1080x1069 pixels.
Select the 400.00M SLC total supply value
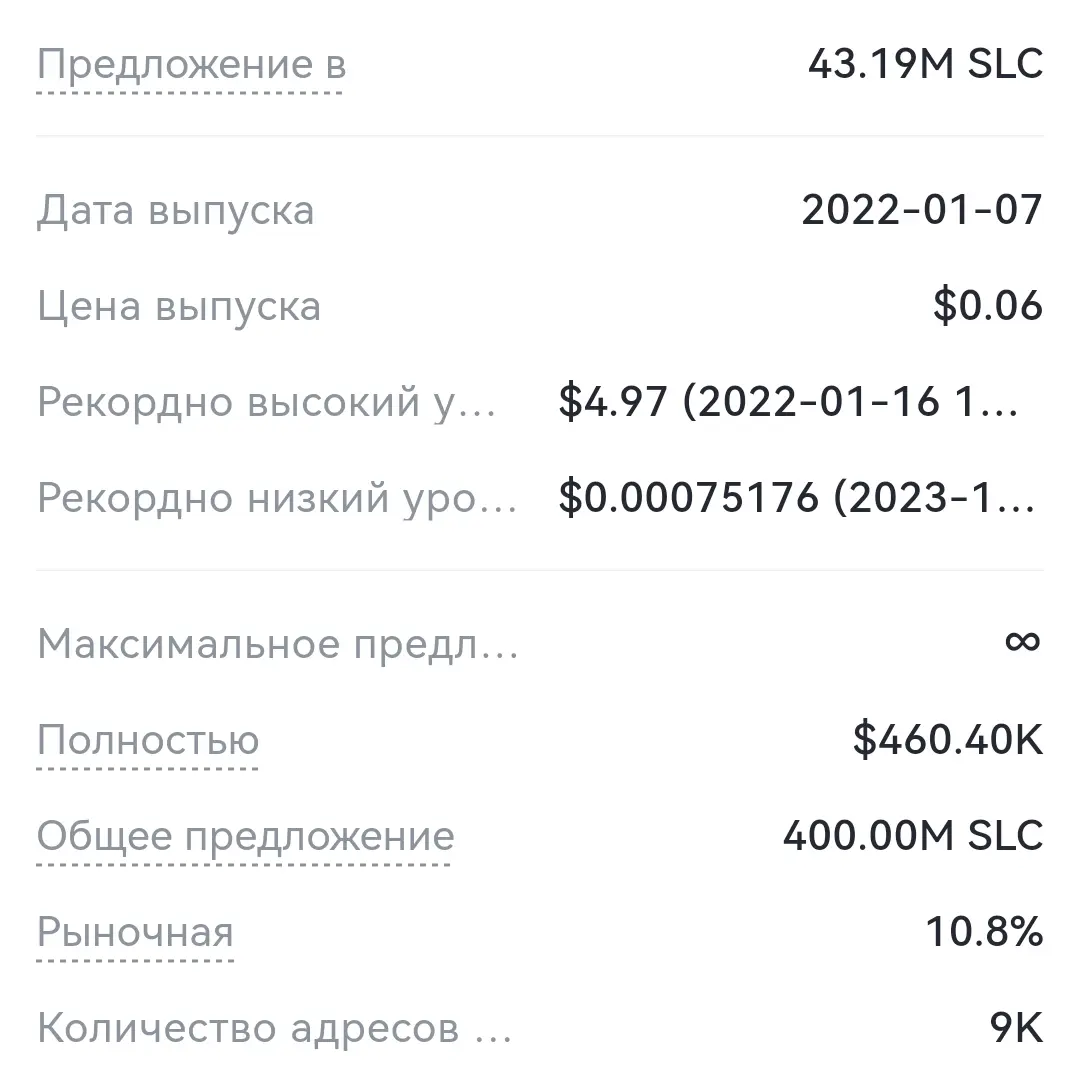(x=913, y=836)
